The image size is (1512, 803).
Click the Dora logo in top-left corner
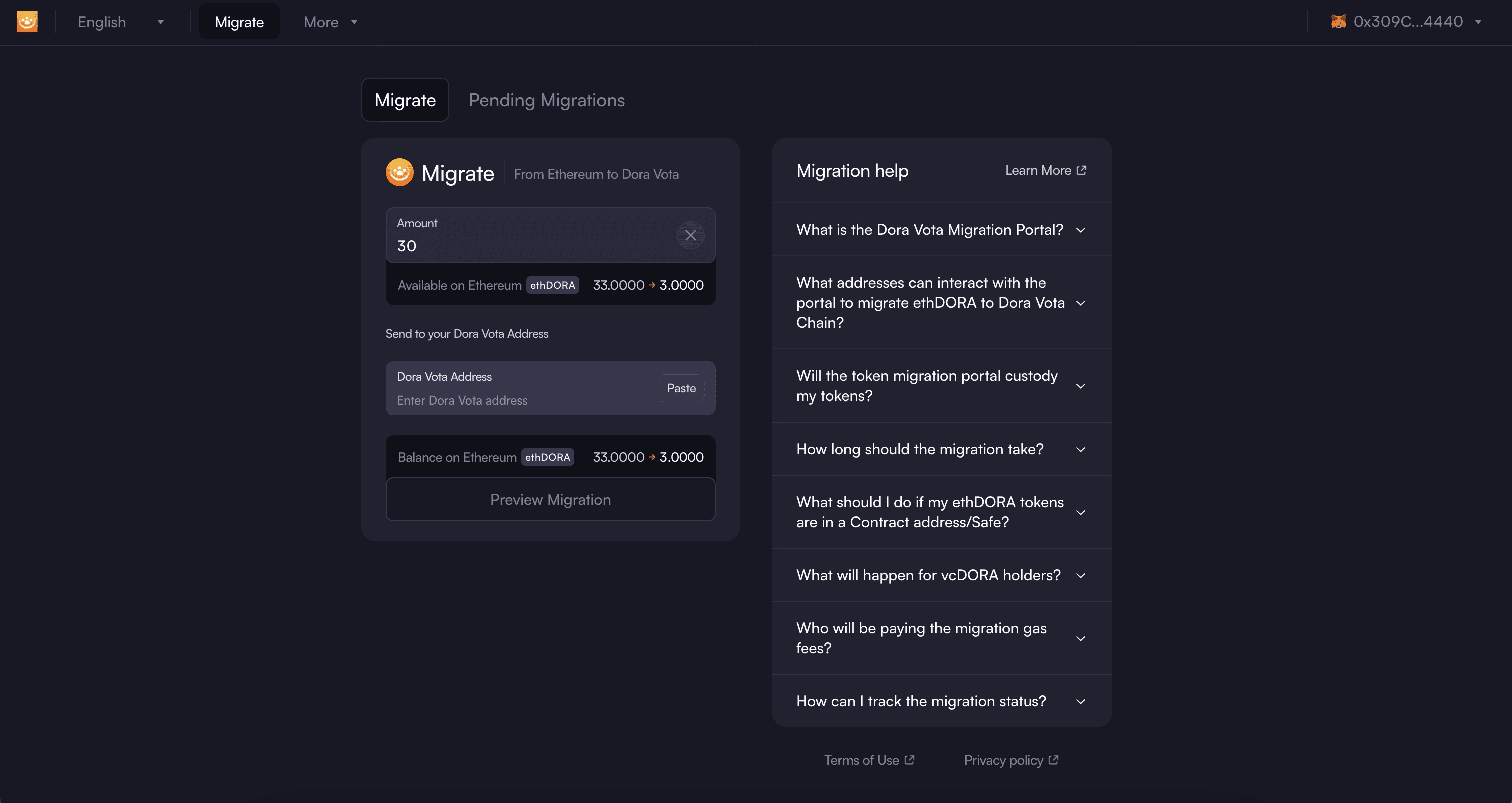click(x=27, y=22)
